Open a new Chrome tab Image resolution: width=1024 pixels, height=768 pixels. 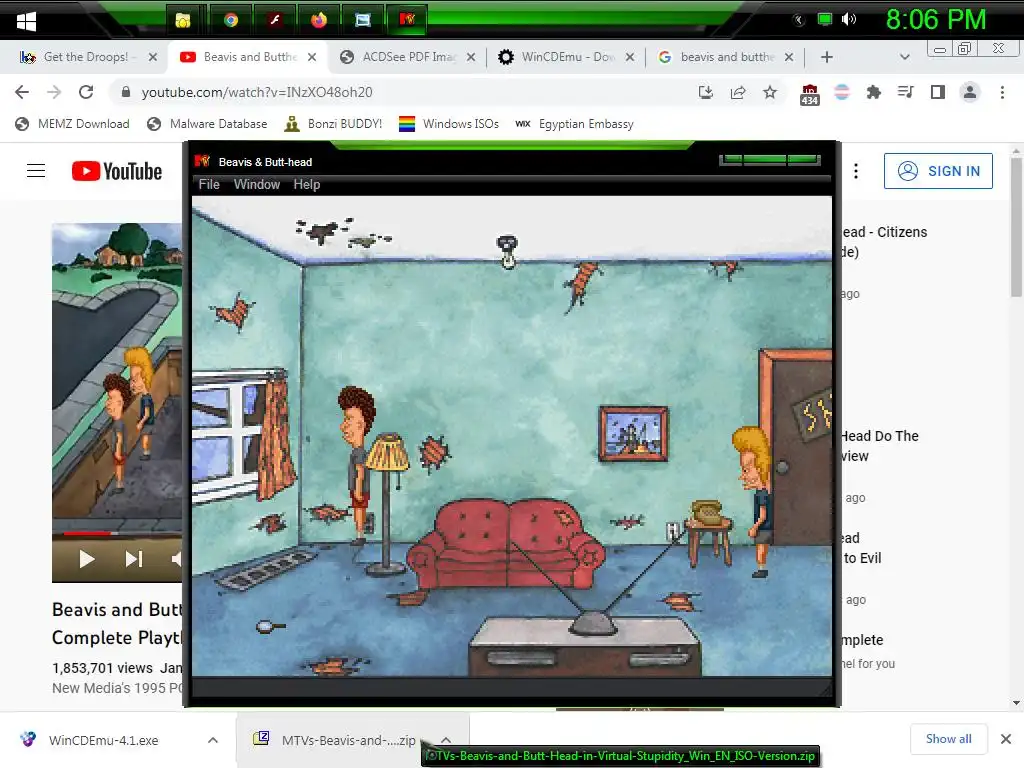(x=826, y=57)
